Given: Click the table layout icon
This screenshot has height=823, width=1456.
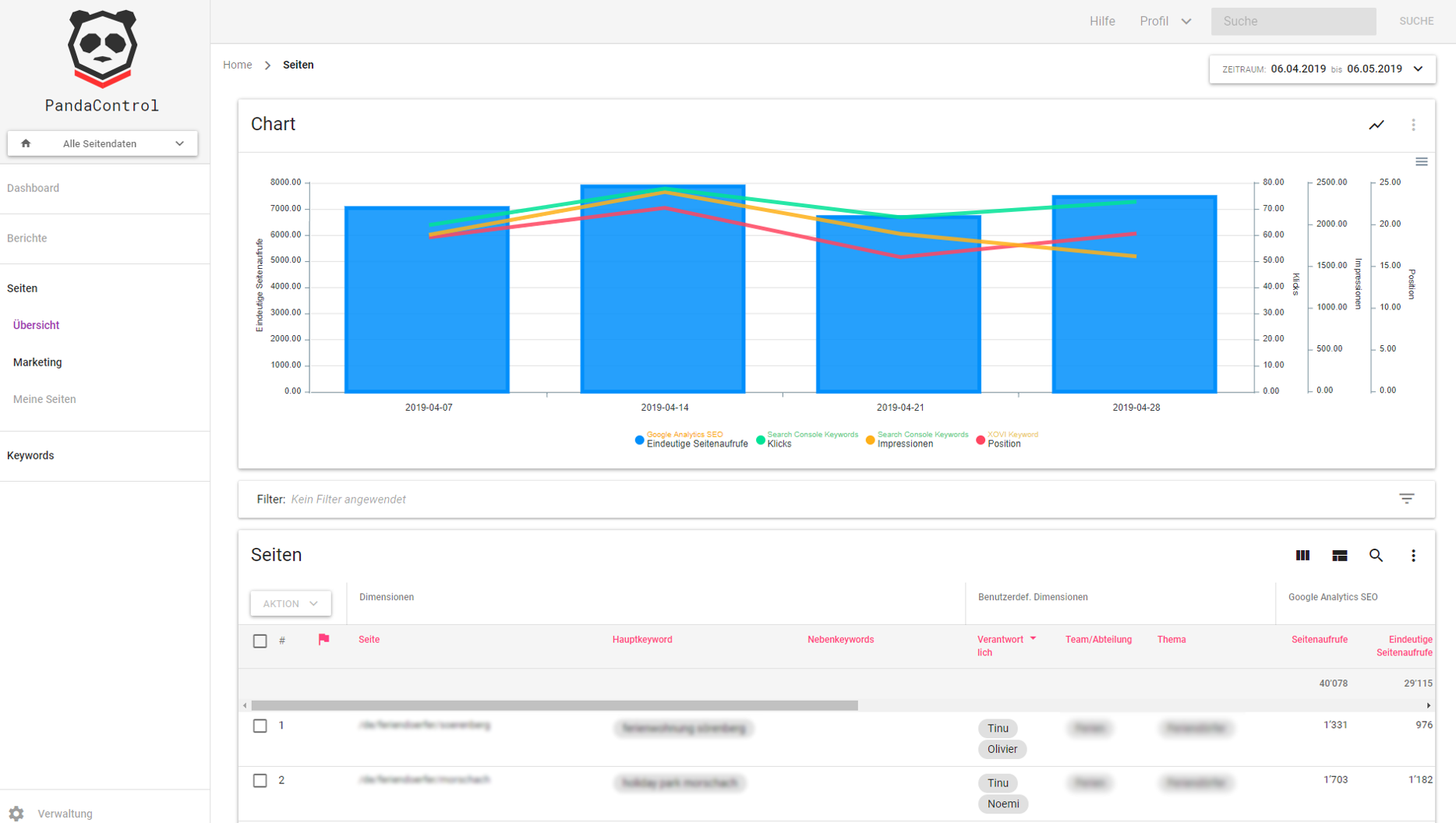Looking at the screenshot, I should coord(1340,555).
